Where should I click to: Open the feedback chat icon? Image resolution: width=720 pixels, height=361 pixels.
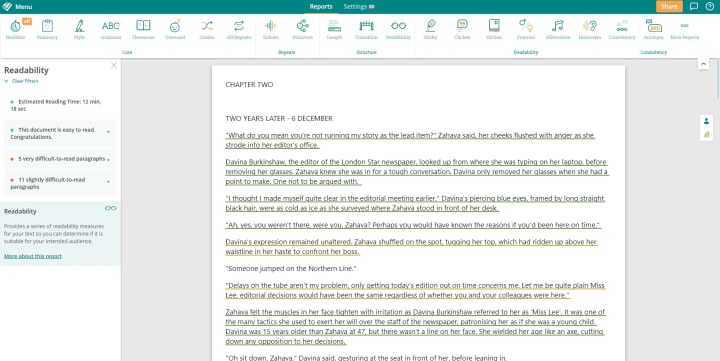click(x=694, y=6)
